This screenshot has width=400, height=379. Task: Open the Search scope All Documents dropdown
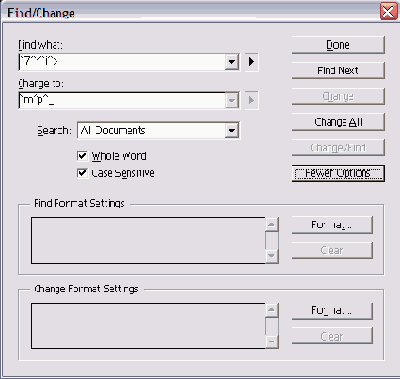pyautogui.click(x=232, y=130)
